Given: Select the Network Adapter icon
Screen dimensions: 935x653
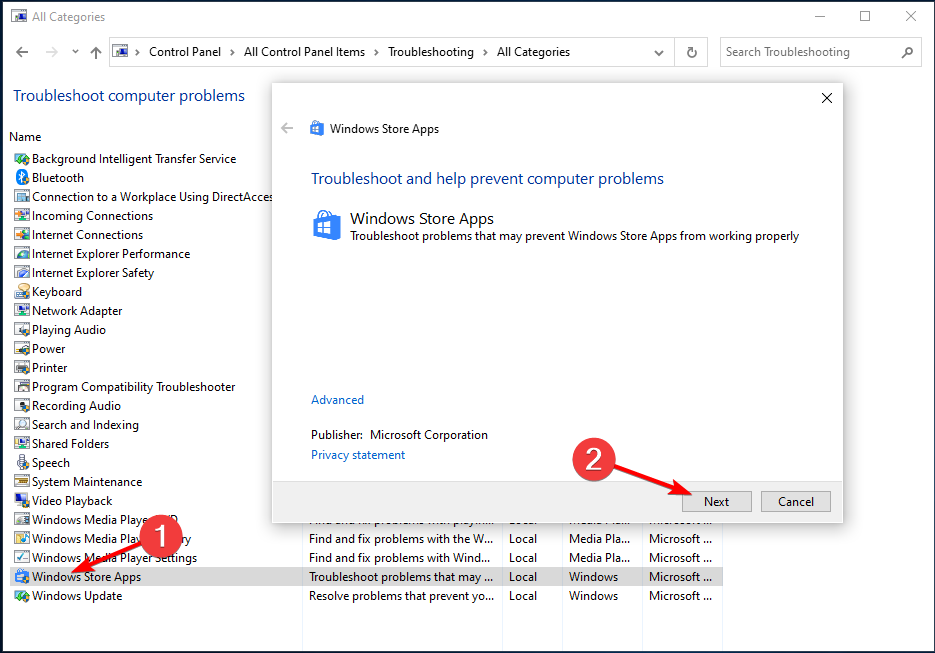Looking at the screenshot, I should [22, 311].
